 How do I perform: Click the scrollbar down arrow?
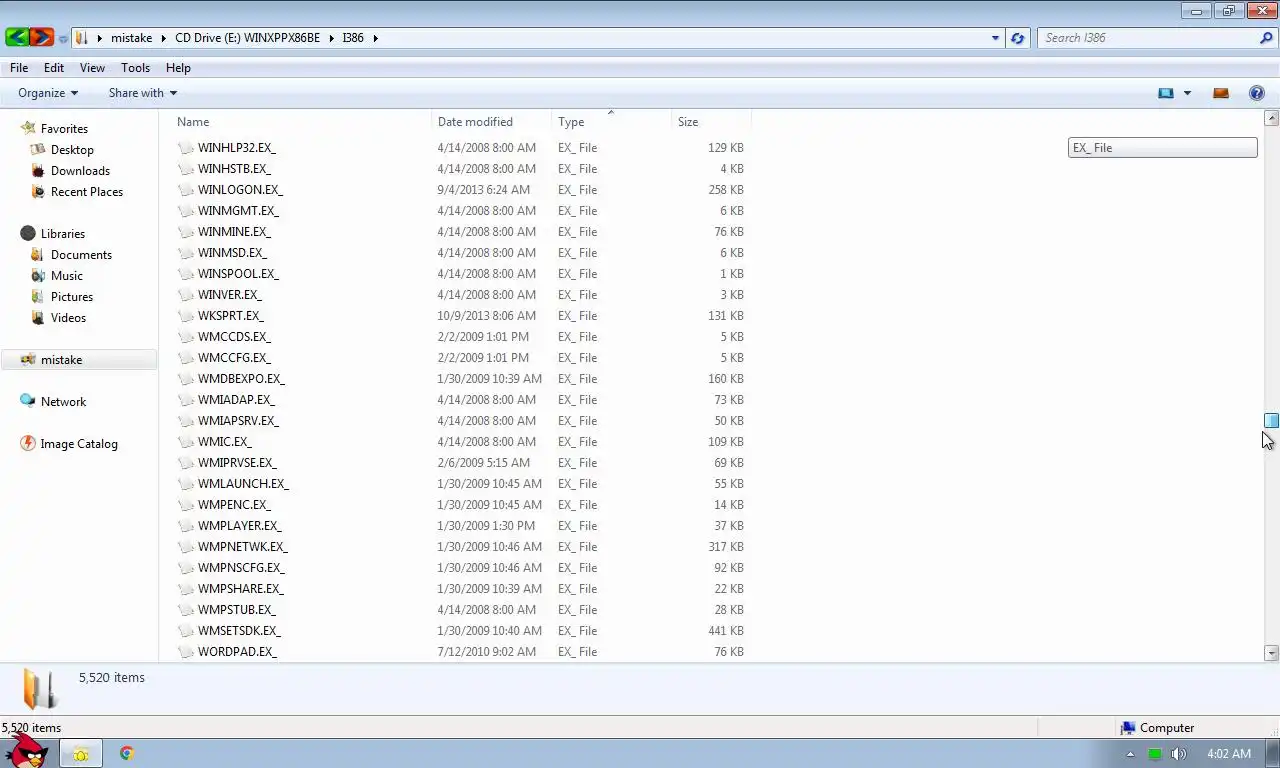pos(1271,653)
